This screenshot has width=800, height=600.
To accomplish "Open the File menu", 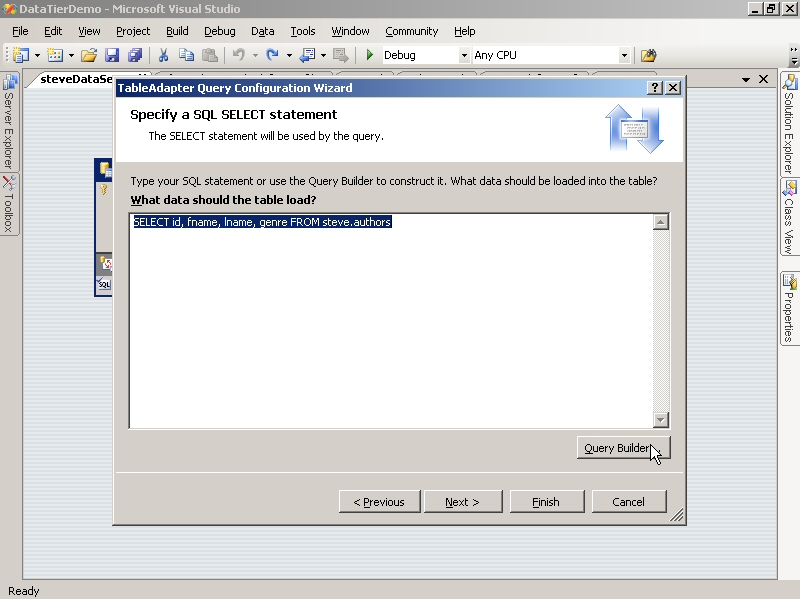I will click(20, 31).
